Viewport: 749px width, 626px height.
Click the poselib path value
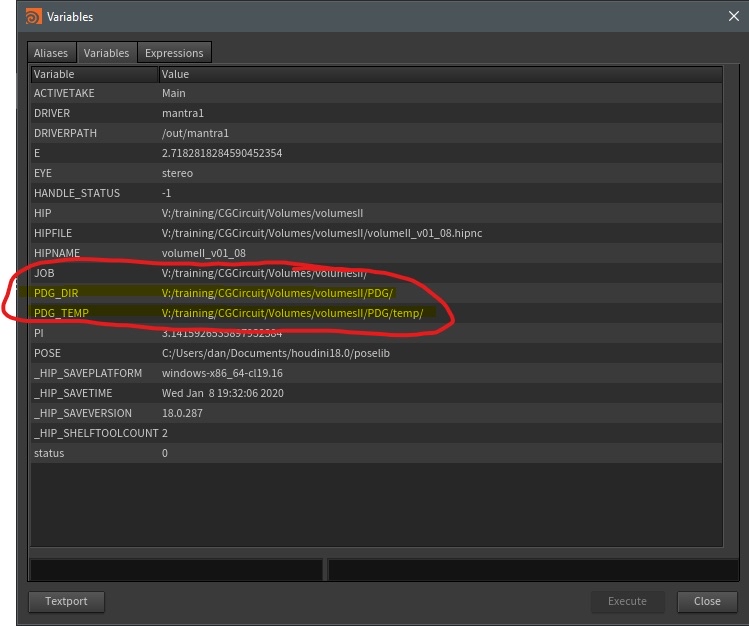coord(276,353)
